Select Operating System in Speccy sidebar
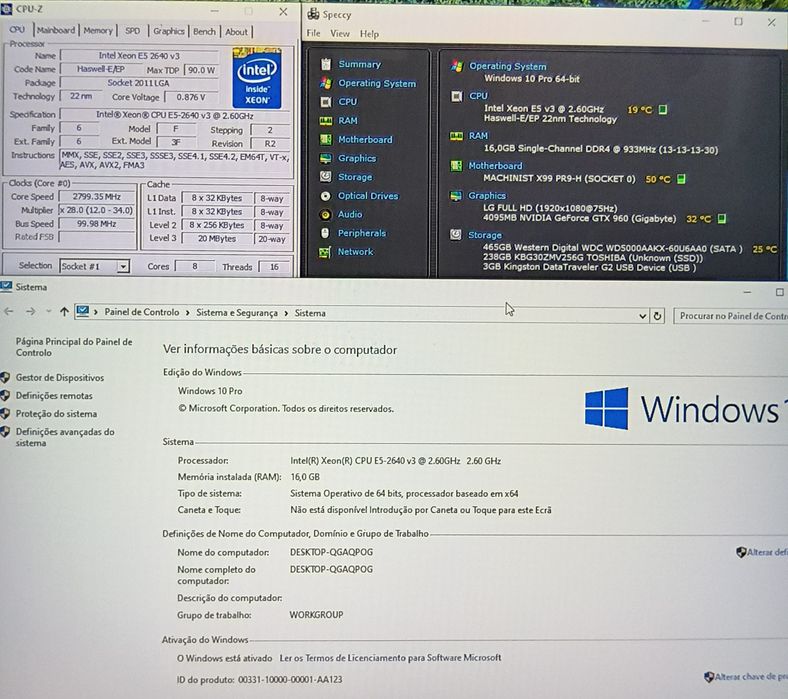The image size is (788, 699). (376, 83)
